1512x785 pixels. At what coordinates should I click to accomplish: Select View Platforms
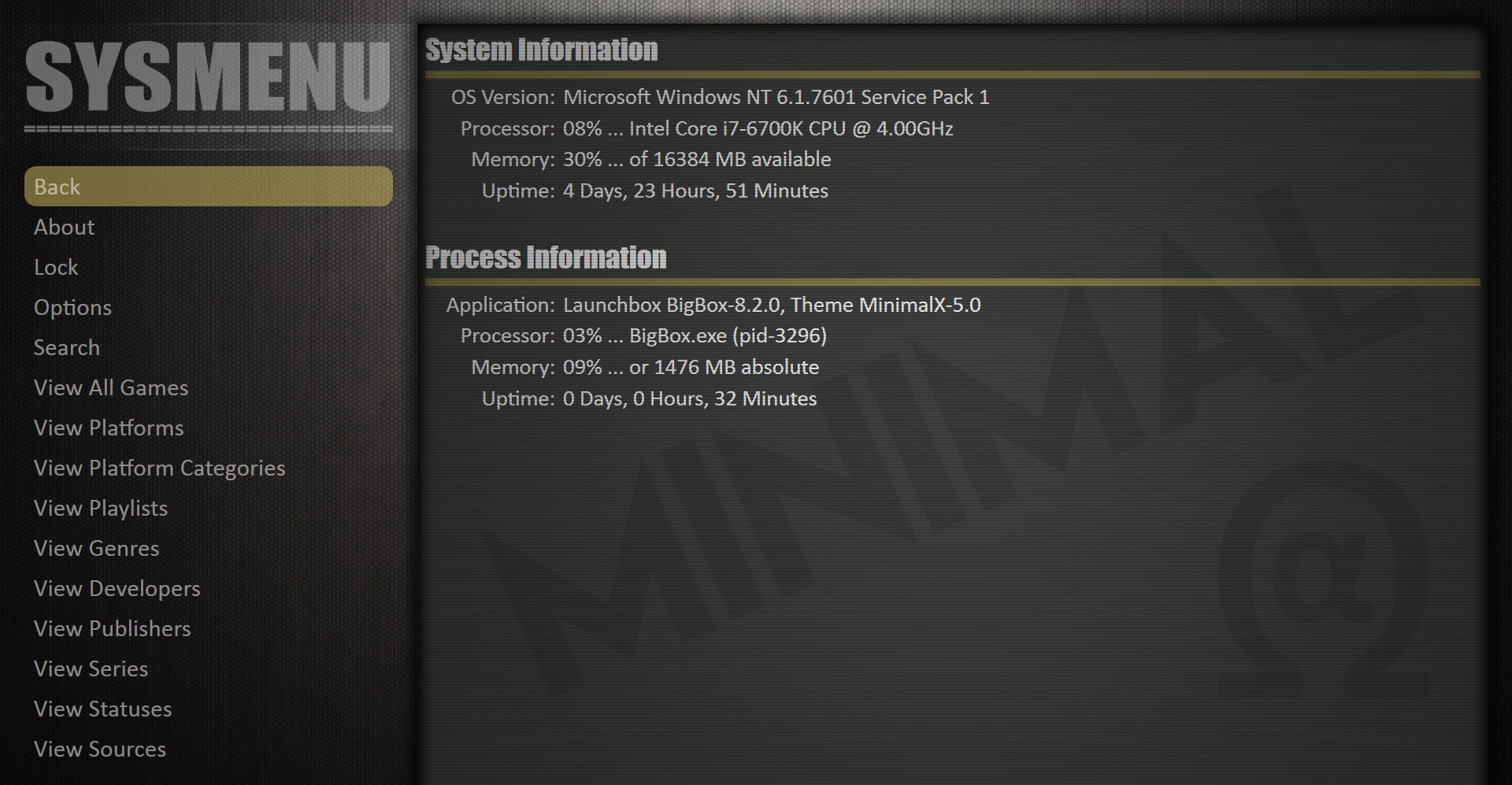[109, 428]
